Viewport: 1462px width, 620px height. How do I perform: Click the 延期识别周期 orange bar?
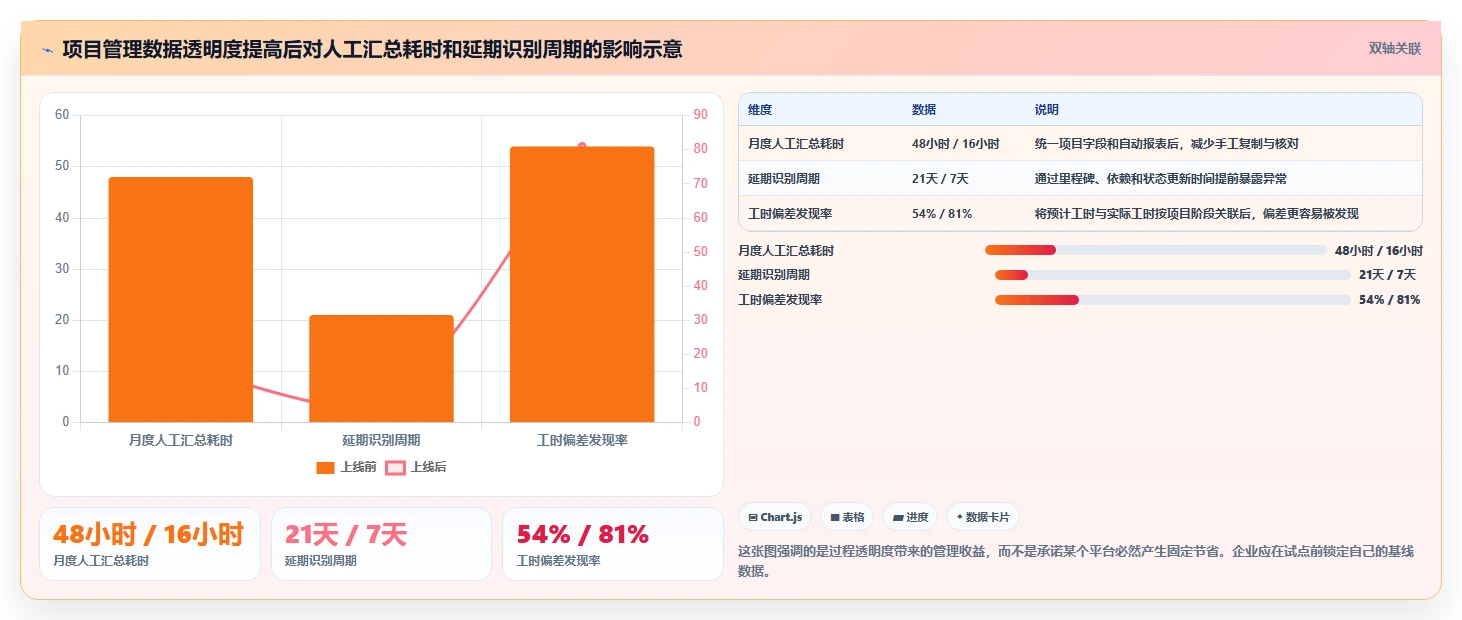point(381,368)
